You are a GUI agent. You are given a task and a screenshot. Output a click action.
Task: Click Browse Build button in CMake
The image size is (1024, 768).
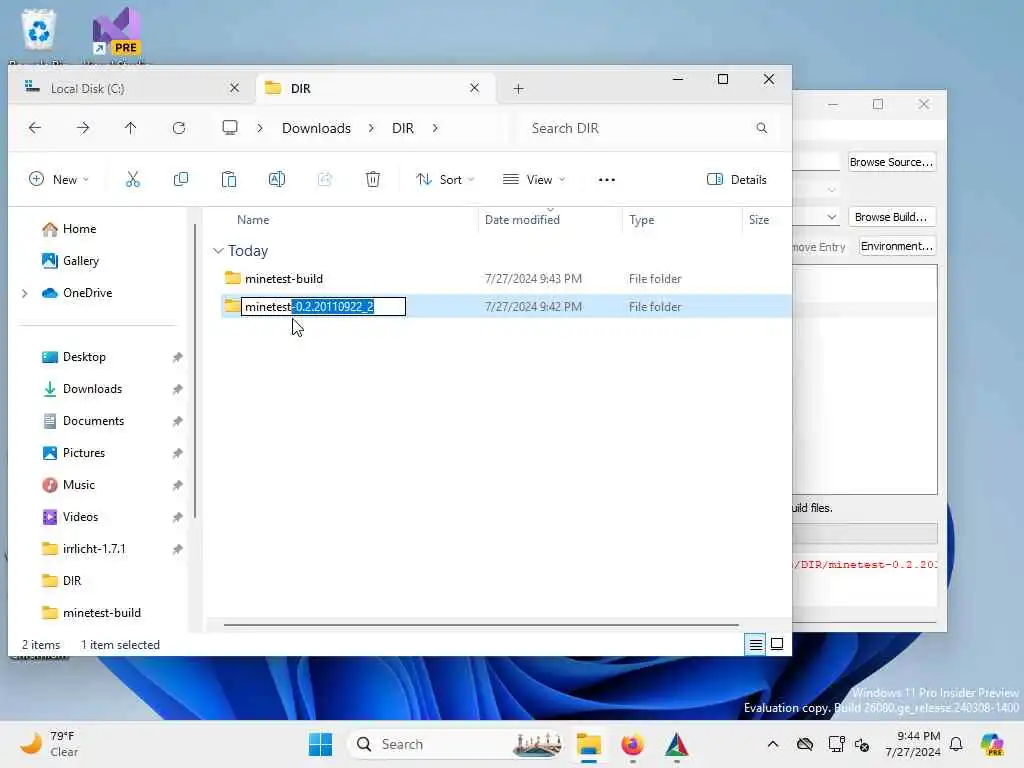[891, 217]
